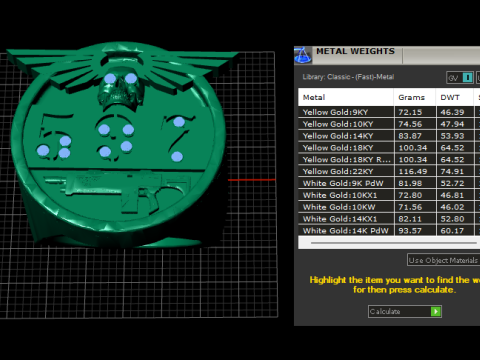Click the DWT value 60.17
This screenshot has height=360, width=480.
[x=452, y=230]
